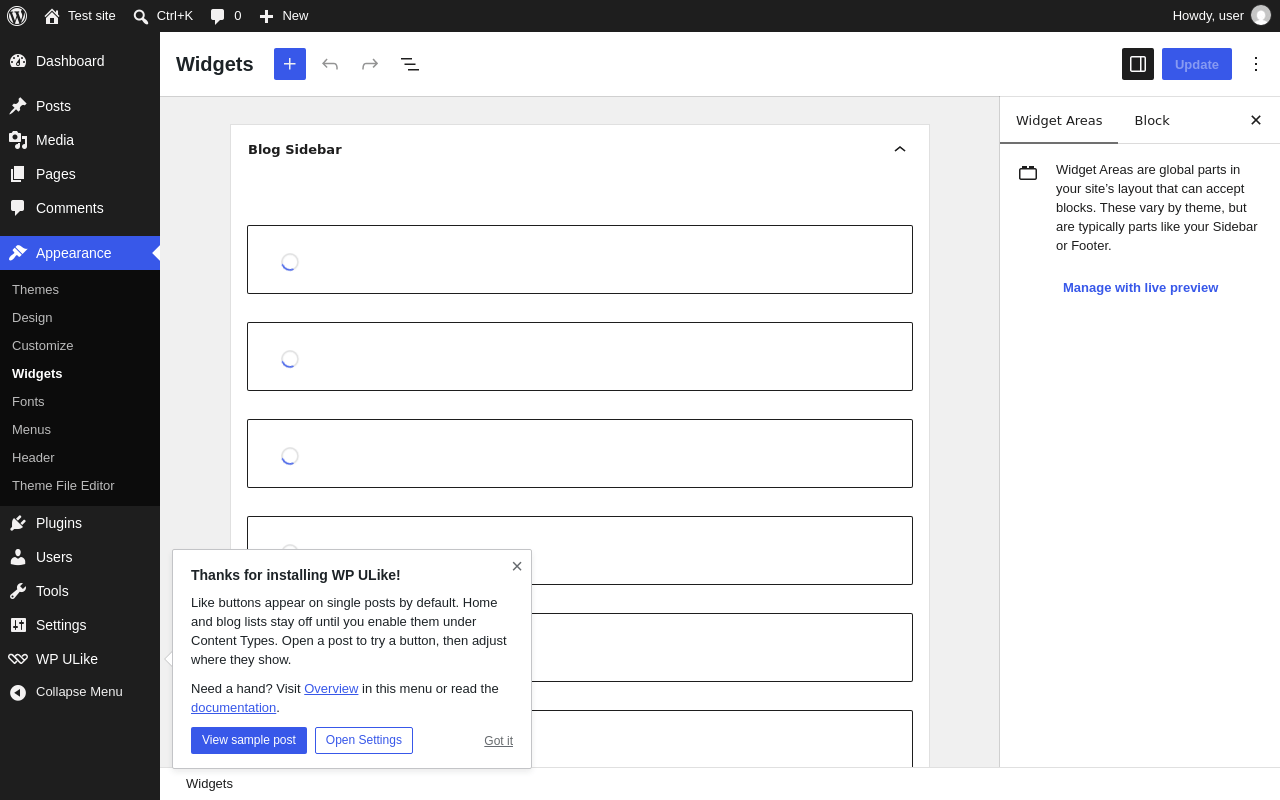Viewport: 1280px width, 800px height.
Task: Toggle the Settings sidebar panel icon
Action: (1138, 64)
